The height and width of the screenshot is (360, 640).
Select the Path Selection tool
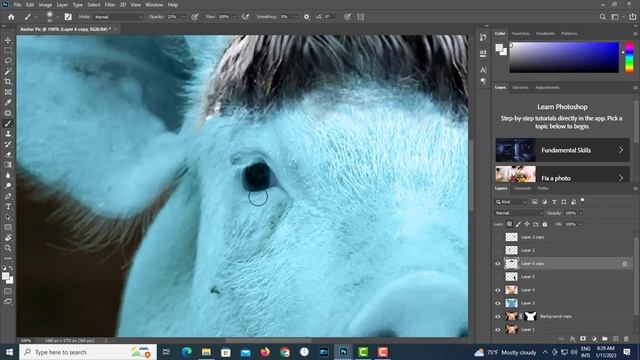click(8, 217)
